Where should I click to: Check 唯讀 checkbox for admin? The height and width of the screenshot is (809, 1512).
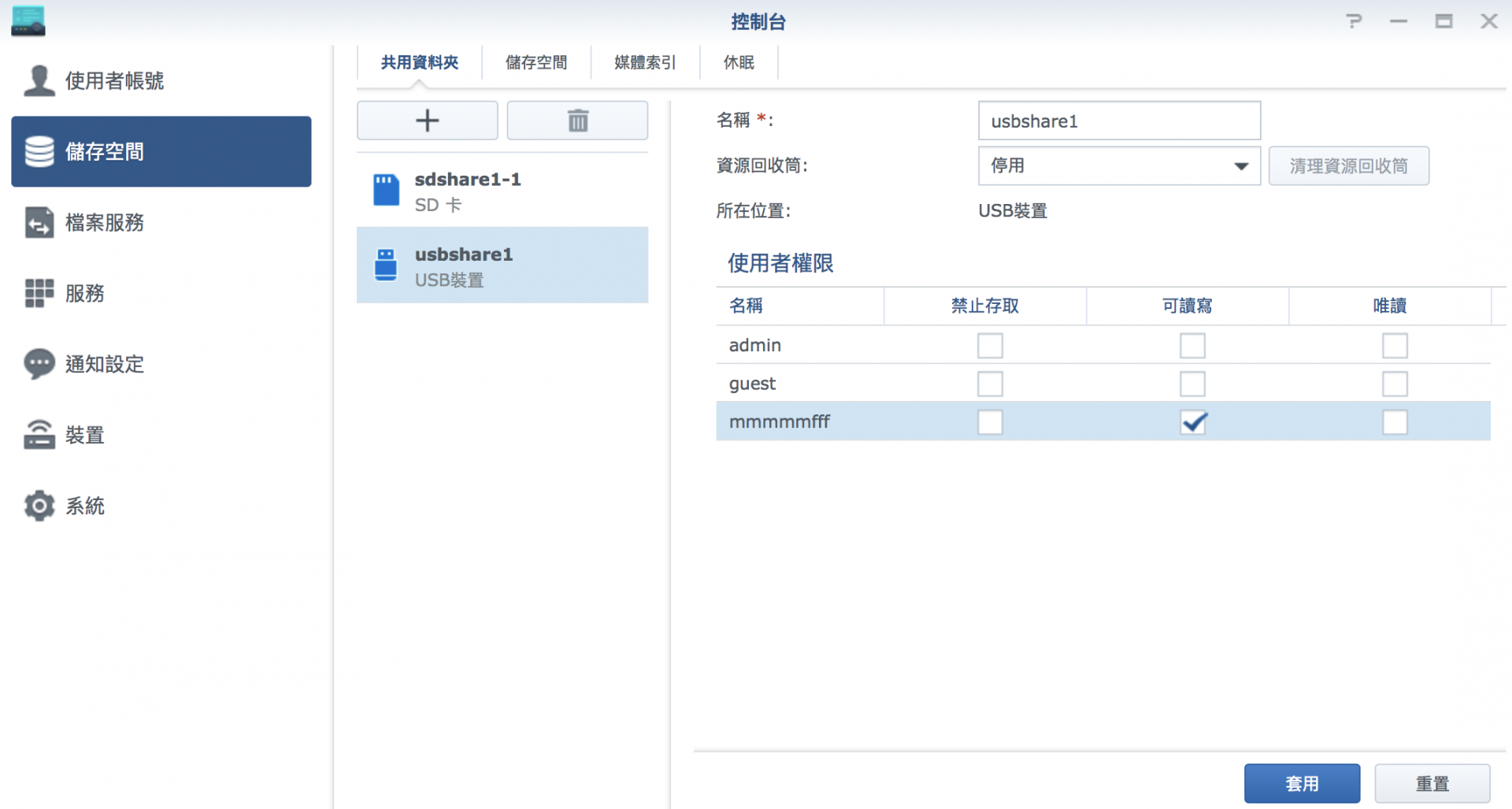tap(1394, 345)
